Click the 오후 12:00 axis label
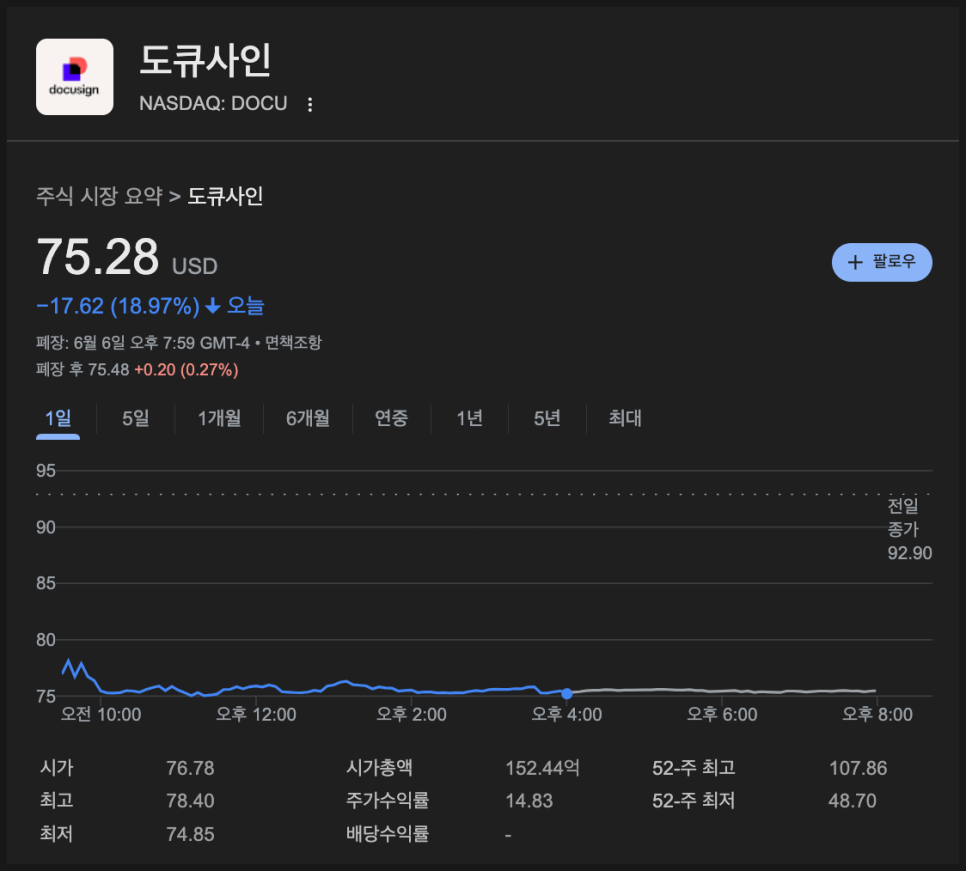The height and width of the screenshot is (871, 966). coord(256,715)
